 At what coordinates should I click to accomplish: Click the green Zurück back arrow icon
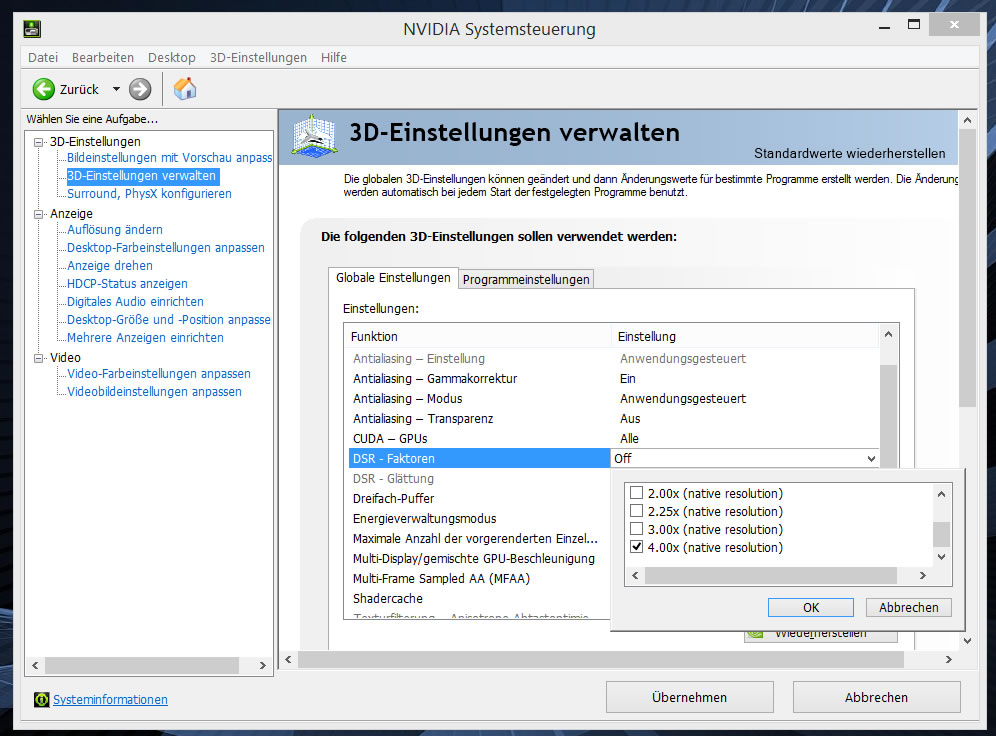point(44,89)
